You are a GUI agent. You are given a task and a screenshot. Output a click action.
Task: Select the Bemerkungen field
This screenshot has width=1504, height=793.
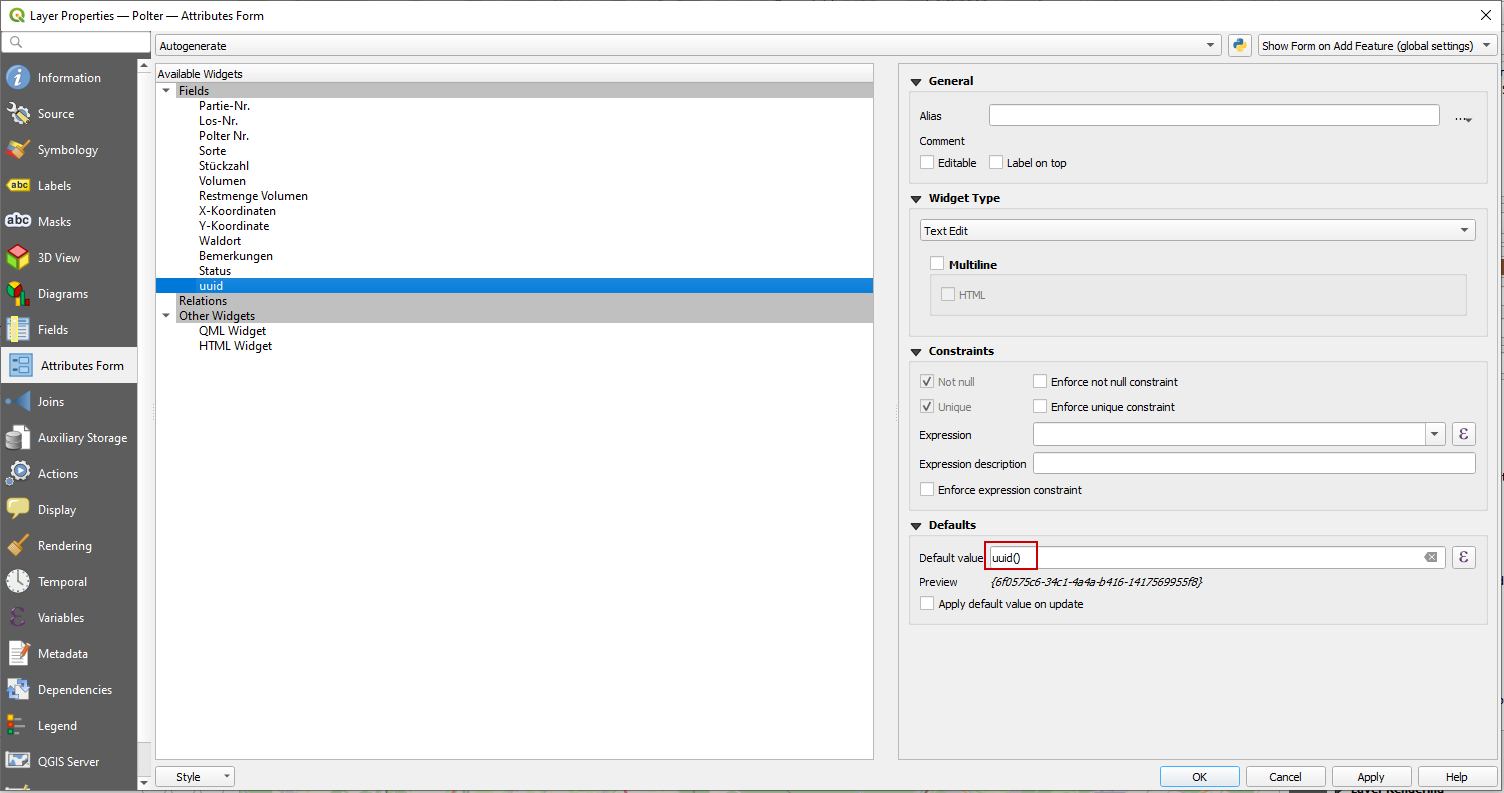point(236,256)
